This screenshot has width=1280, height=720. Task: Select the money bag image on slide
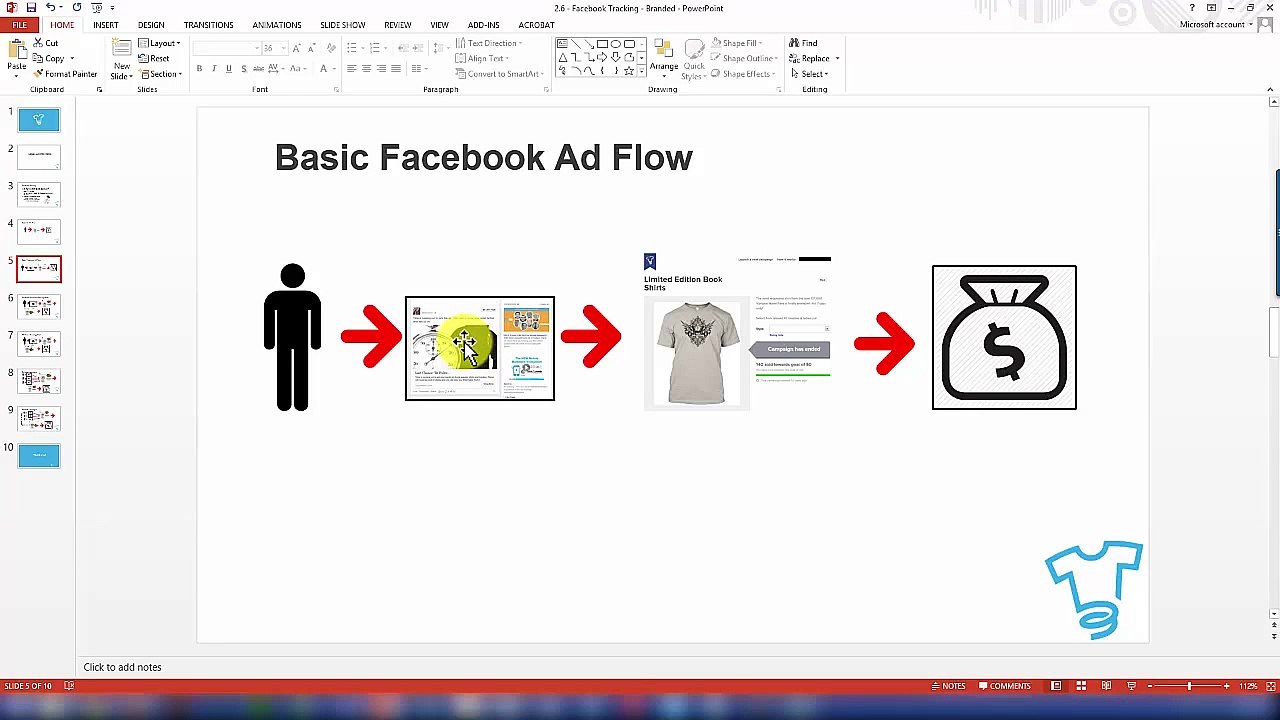[x=1004, y=337]
